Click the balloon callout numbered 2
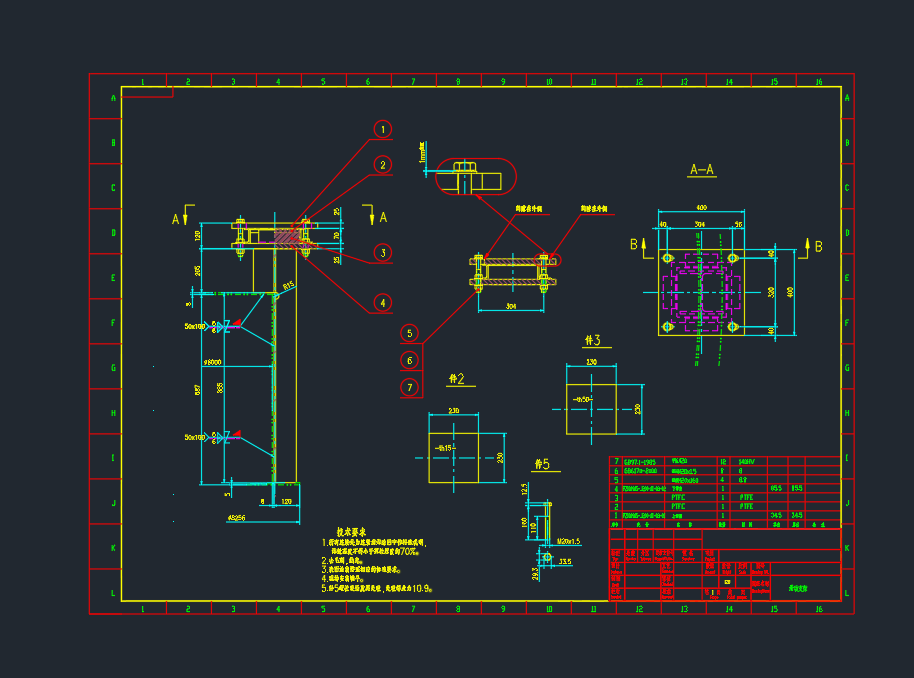Screen dimensions: 914x678 tap(382, 165)
